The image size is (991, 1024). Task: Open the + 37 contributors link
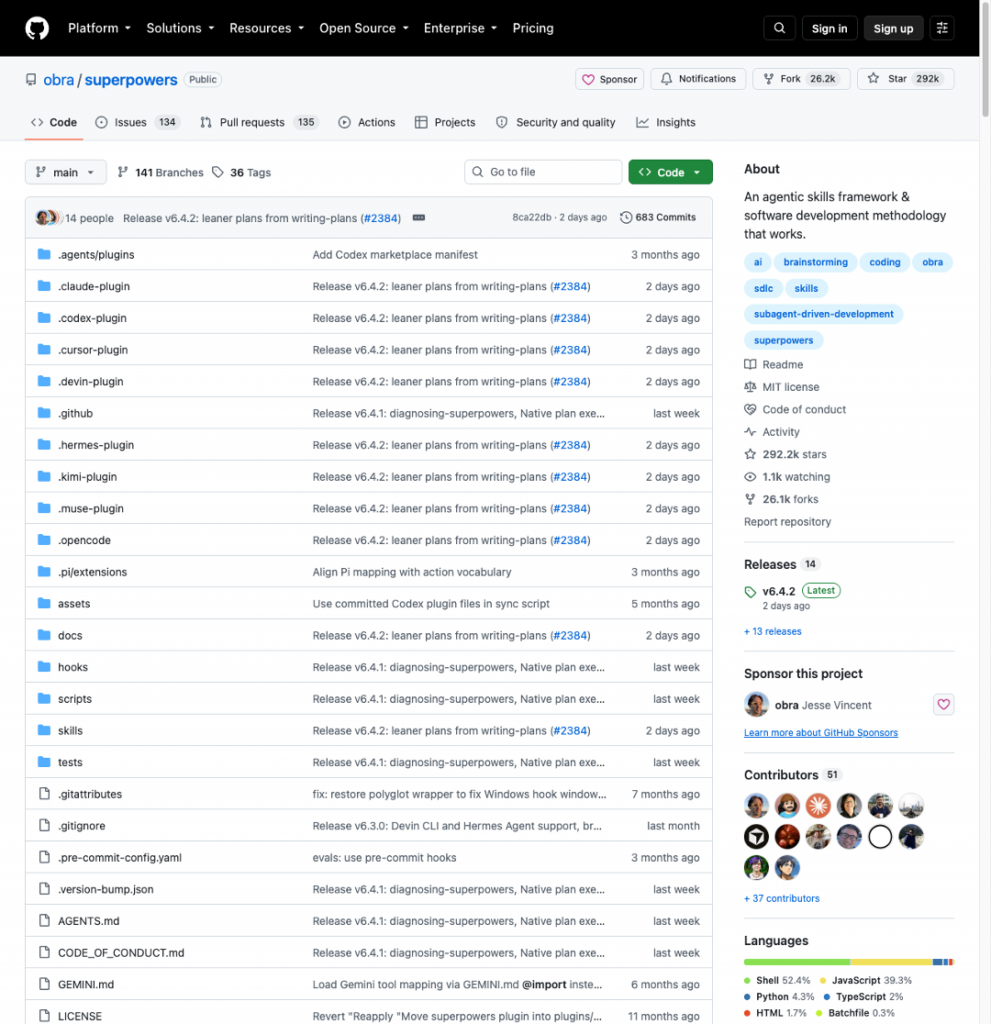click(782, 899)
